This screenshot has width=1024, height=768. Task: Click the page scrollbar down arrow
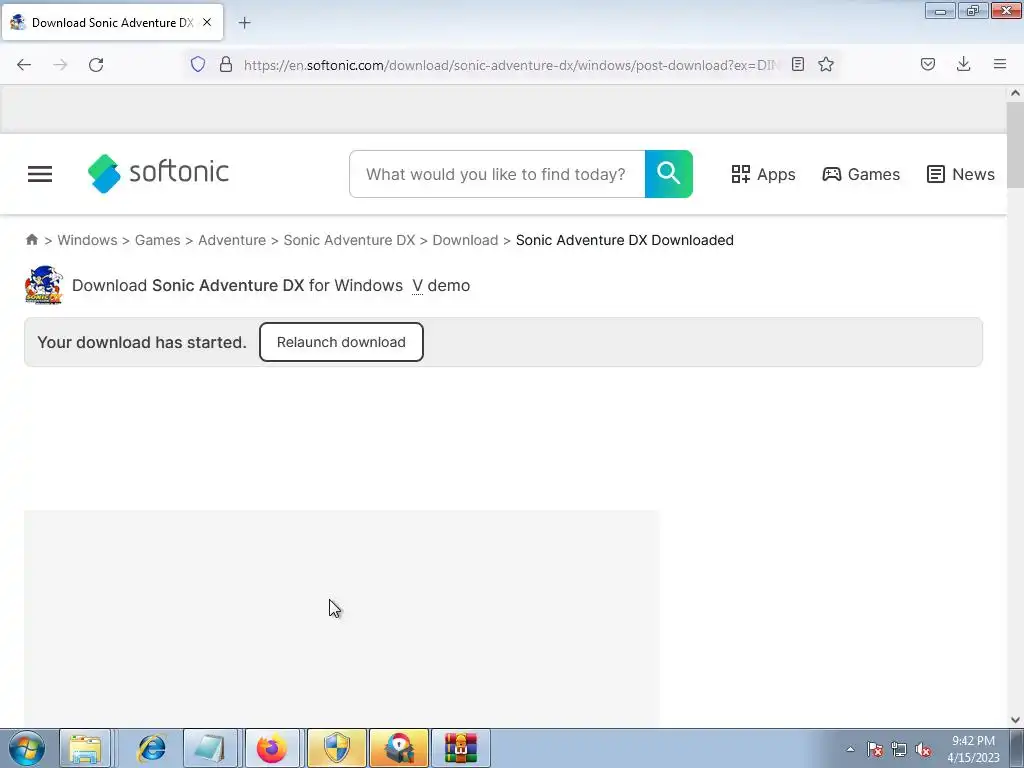pyautogui.click(x=1015, y=720)
